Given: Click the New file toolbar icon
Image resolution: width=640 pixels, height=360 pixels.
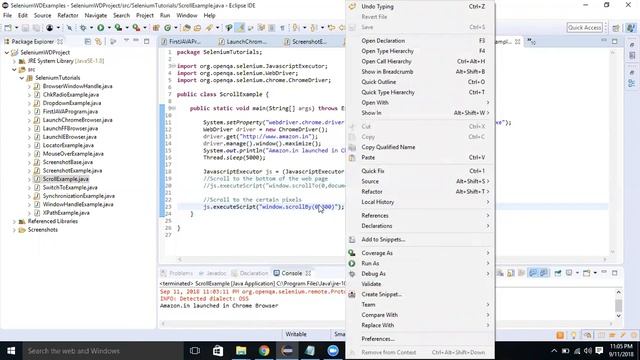Looking at the screenshot, I should 8,28.
